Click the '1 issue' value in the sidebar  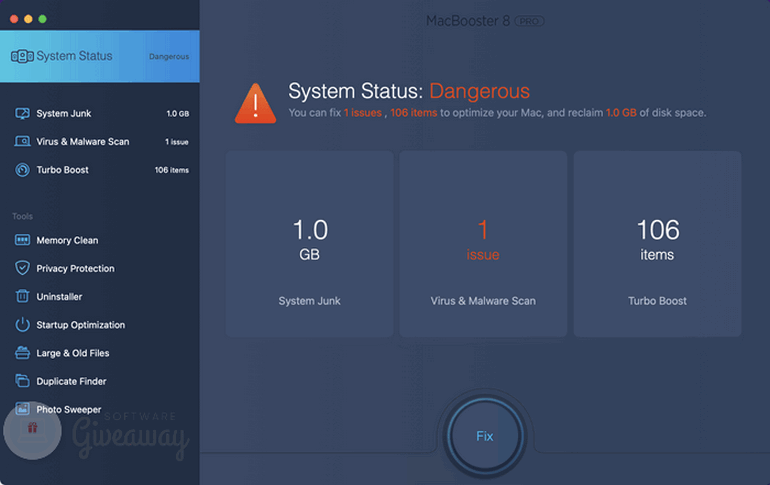(x=176, y=142)
